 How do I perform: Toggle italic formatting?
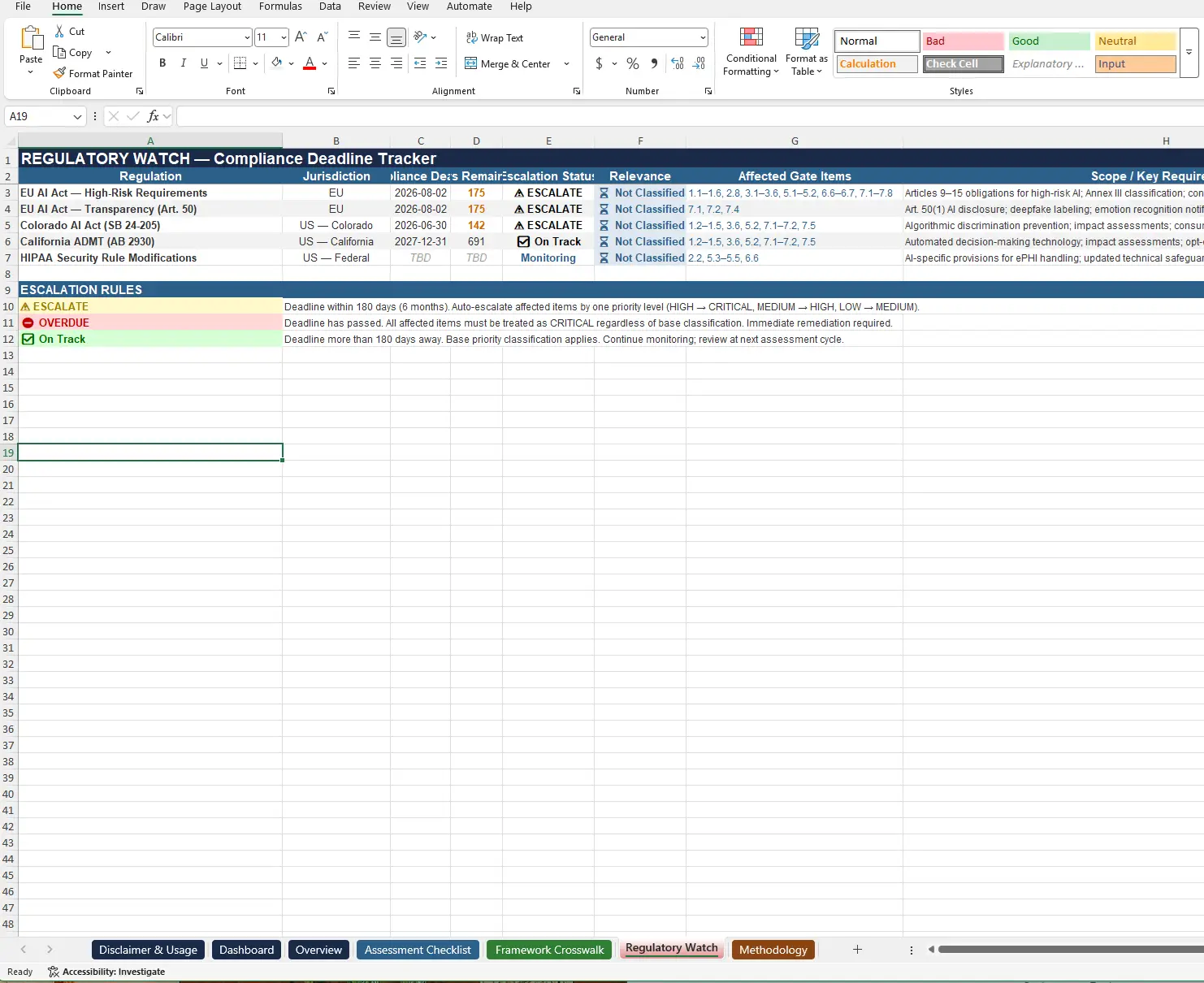coord(184,63)
